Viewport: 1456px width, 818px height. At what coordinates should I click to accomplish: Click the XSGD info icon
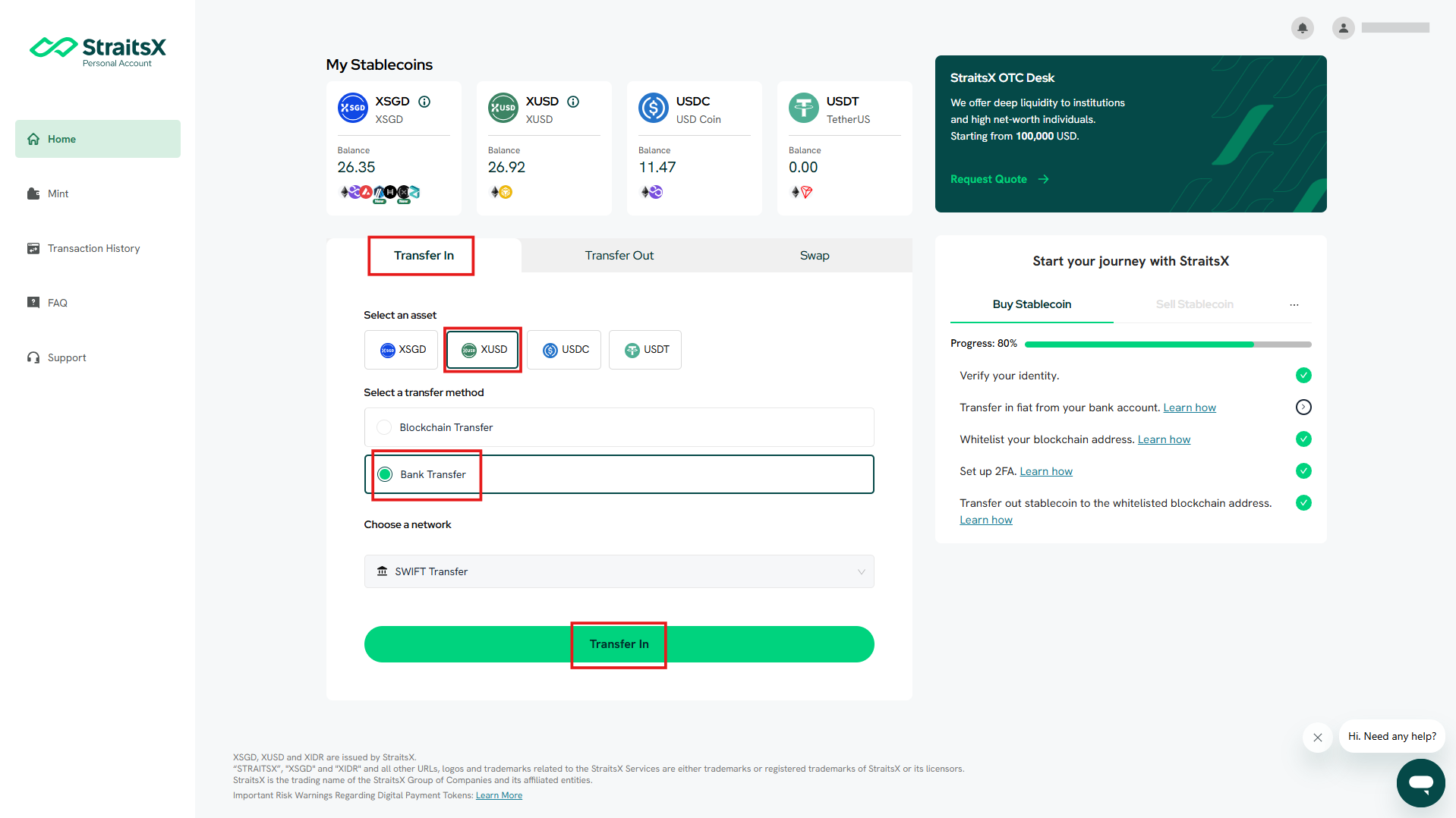[x=424, y=102]
